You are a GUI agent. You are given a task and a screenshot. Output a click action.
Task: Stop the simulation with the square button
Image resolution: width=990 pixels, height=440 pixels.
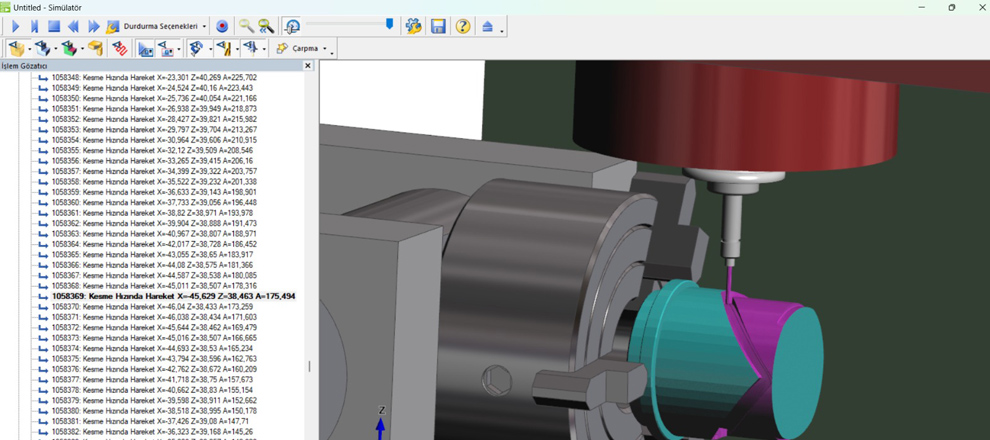click(x=54, y=26)
